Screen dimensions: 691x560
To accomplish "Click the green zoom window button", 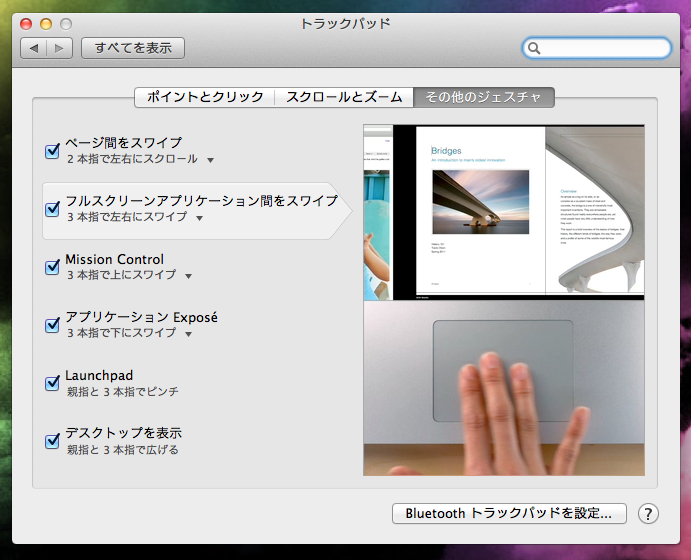I will coord(66,23).
